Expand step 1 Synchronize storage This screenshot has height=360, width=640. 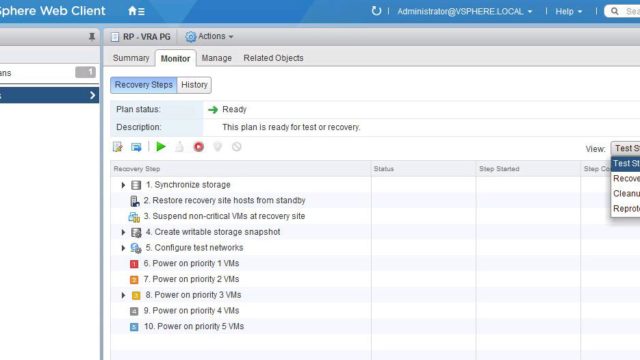(123, 185)
